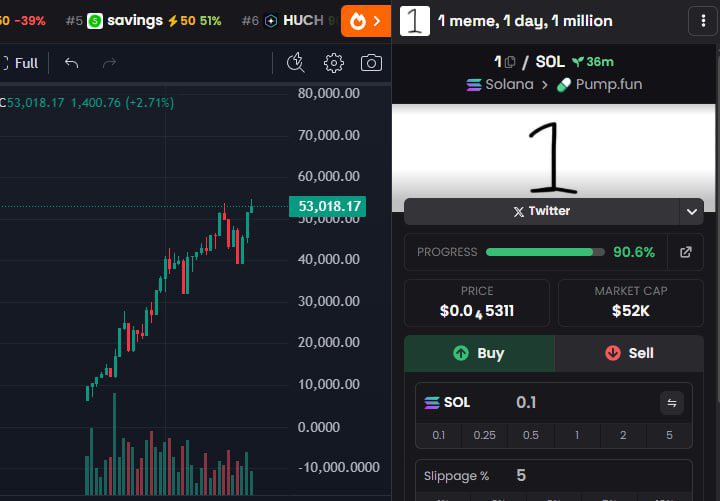Select the Sell tab
The height and width of the screenshot is (501, 720).
point(629,353)
